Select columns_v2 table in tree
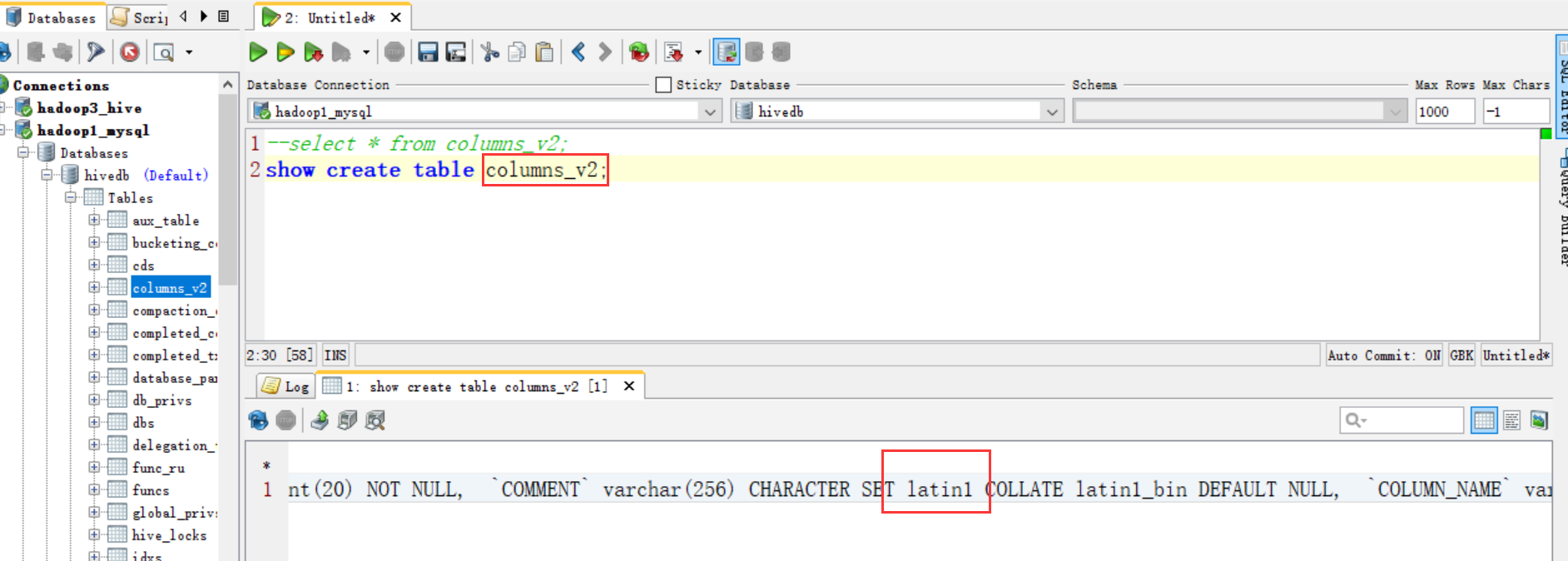1568x561 pixels. pyautogui.click(x=170, y=287)
